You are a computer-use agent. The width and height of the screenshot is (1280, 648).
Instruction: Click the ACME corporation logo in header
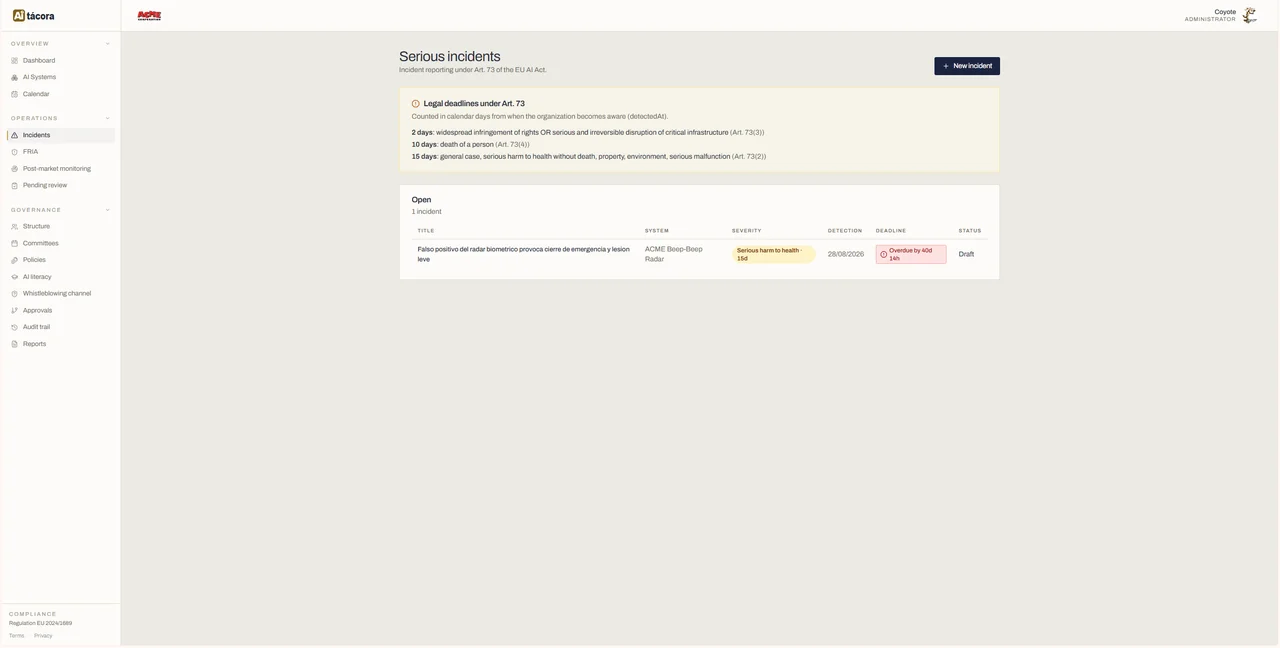tap(149, 16)
